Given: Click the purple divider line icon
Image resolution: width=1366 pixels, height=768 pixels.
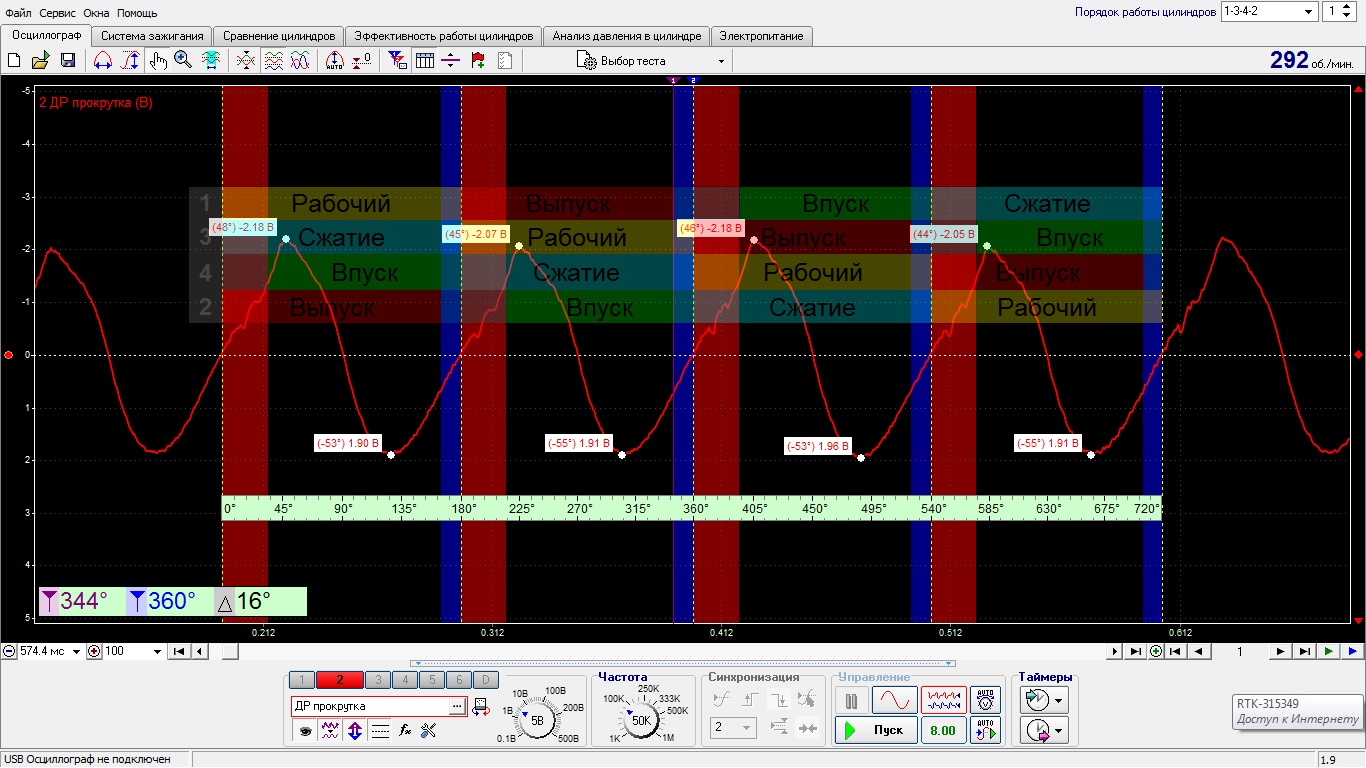Looking at the screenshot, I should pos(451,61).
